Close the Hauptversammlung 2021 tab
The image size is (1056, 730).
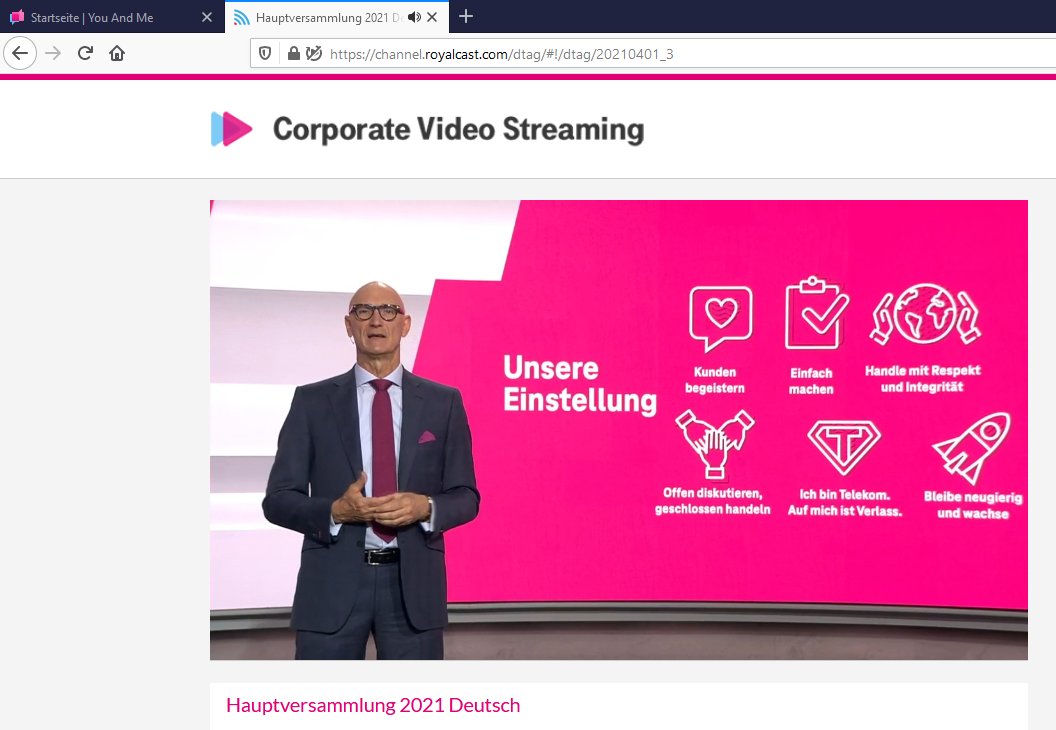tap(432, 17)
